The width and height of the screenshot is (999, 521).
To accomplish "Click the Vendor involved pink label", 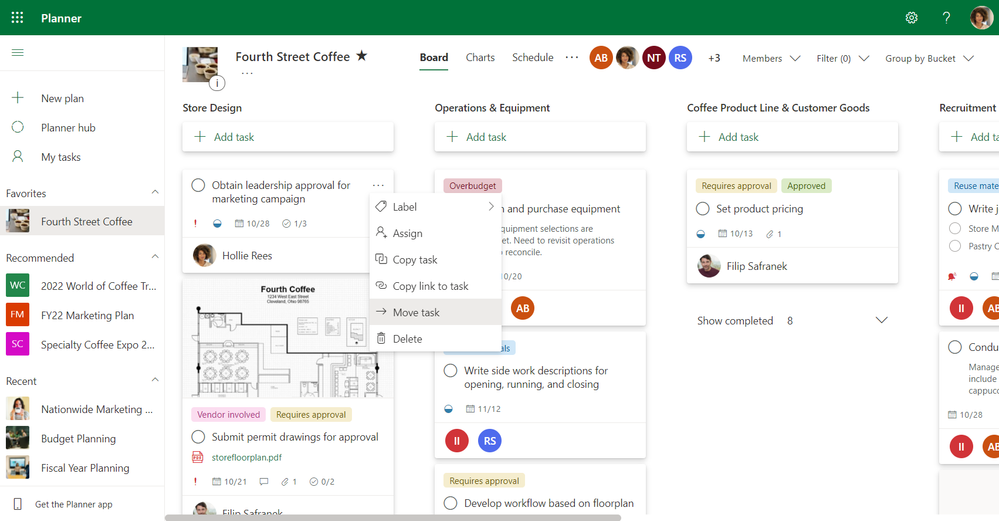I will (228, 415).
